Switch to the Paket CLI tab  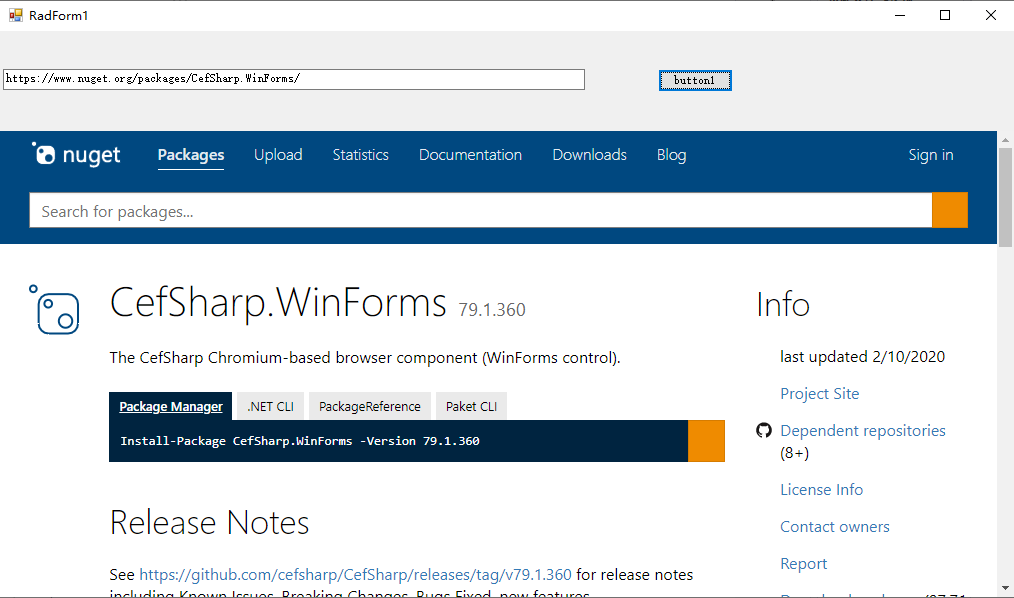point(471,406)
